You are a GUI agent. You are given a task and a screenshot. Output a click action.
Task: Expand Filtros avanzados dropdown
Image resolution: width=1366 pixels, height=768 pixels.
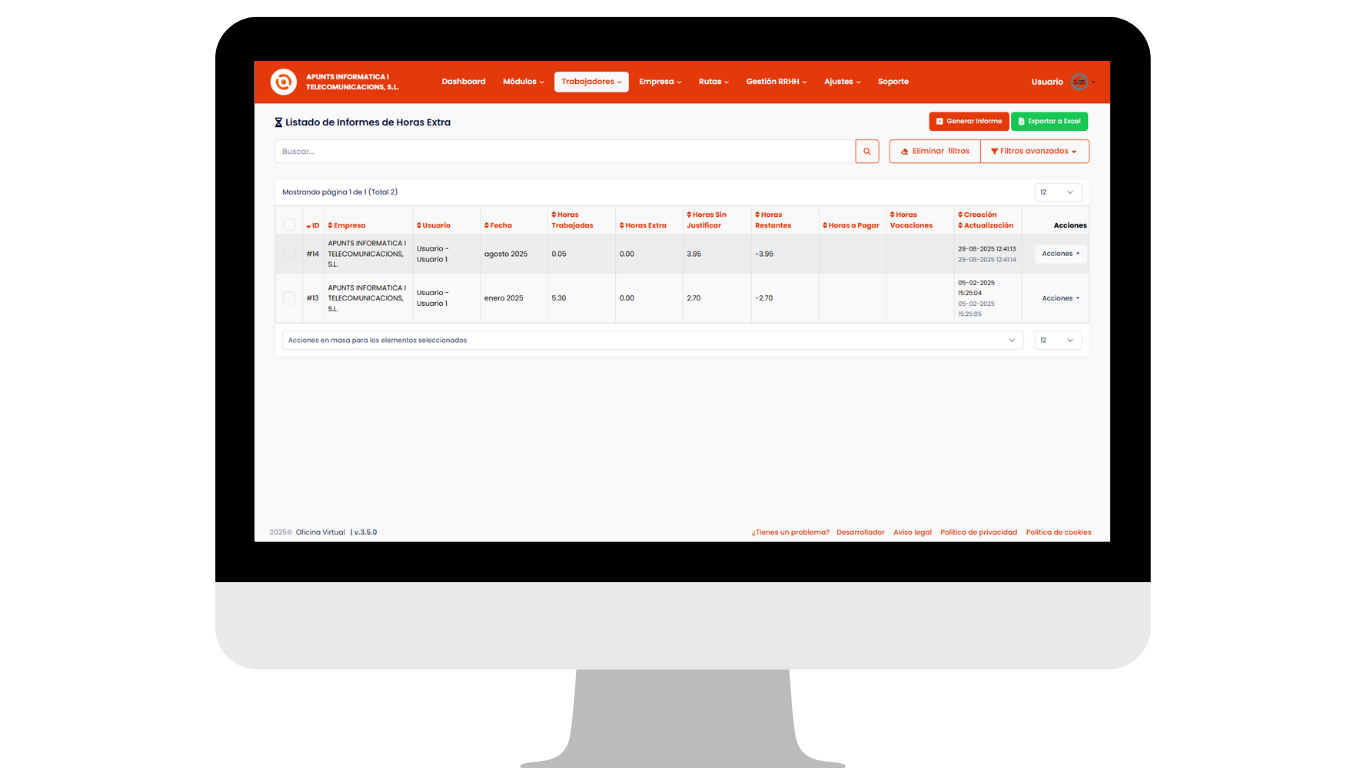1034,151
